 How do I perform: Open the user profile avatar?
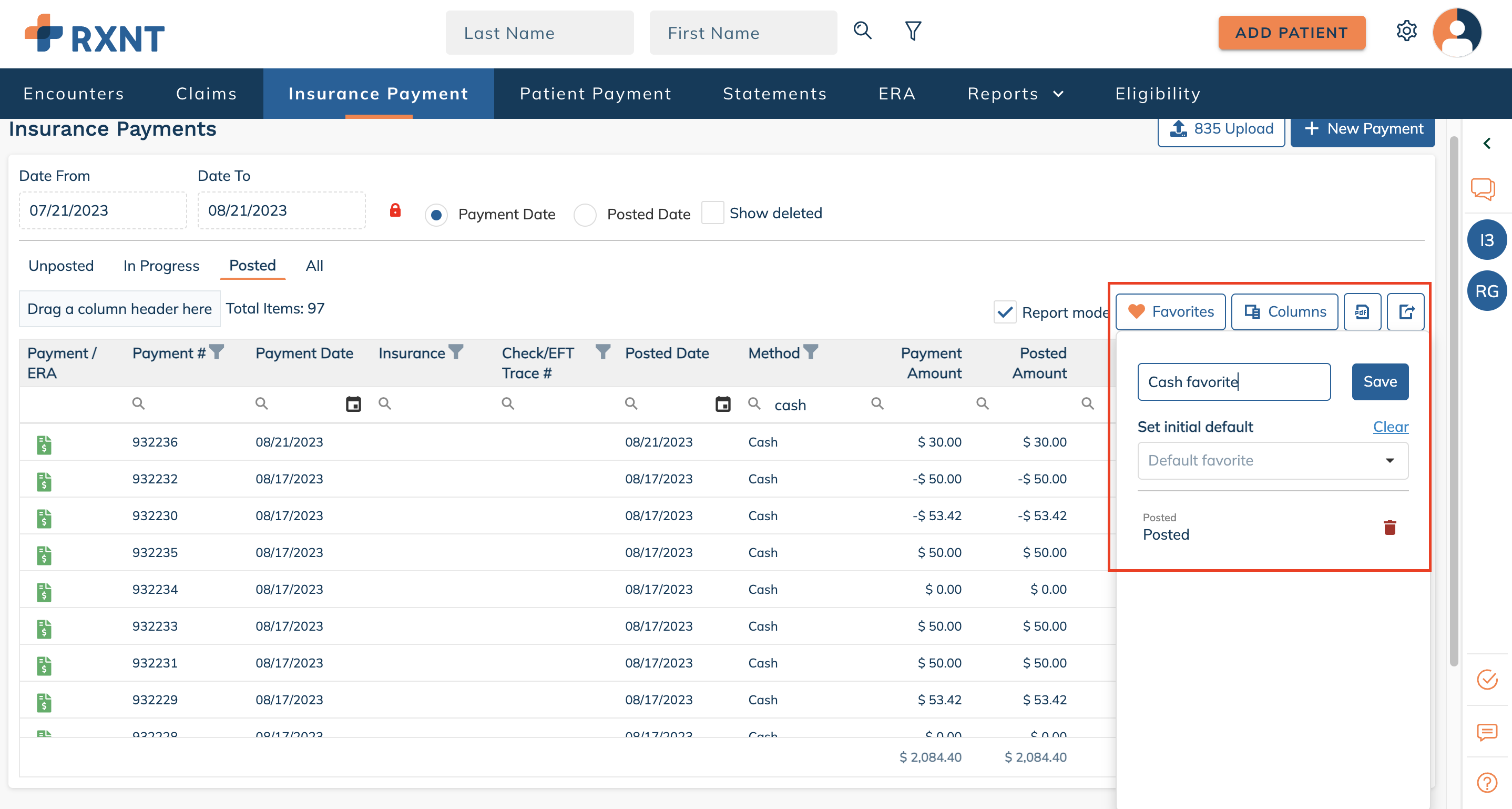[x=1457, y=32]
